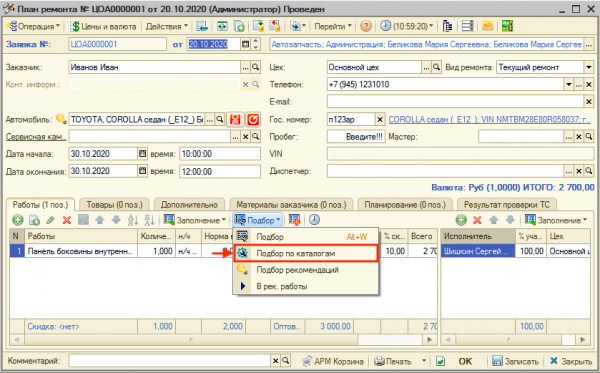Click the red person icon beside car field
This screenshot has height=373, width=600.
point(235,120)
